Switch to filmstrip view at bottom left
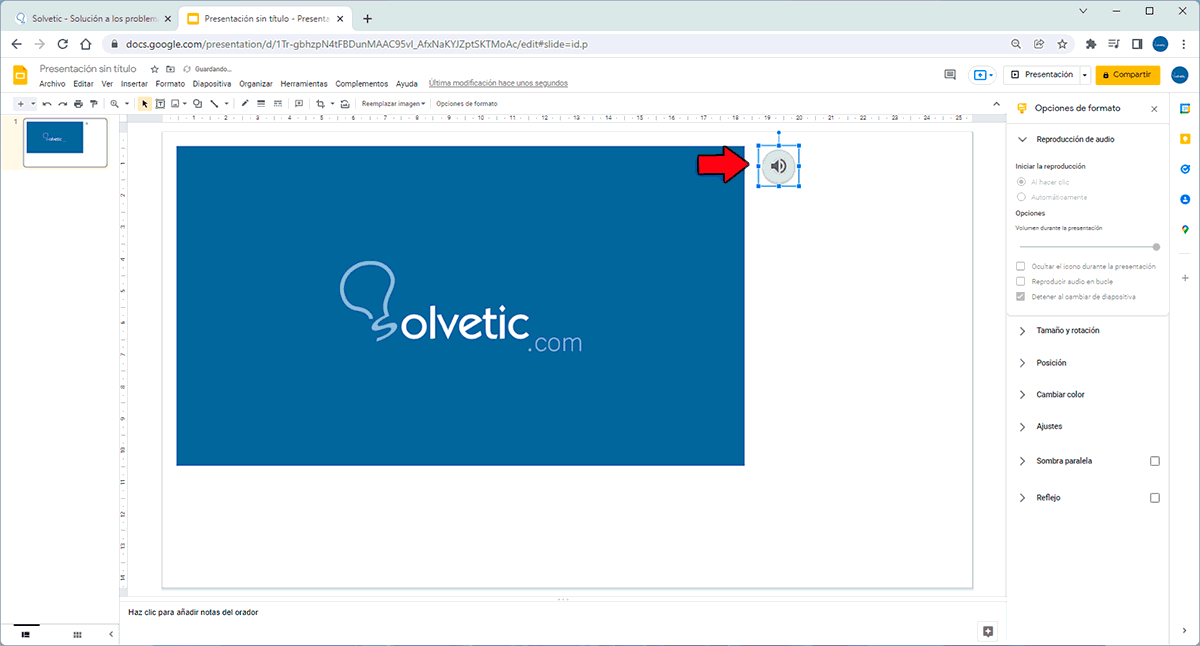The image size is (1200, 646). pos(25,635)
